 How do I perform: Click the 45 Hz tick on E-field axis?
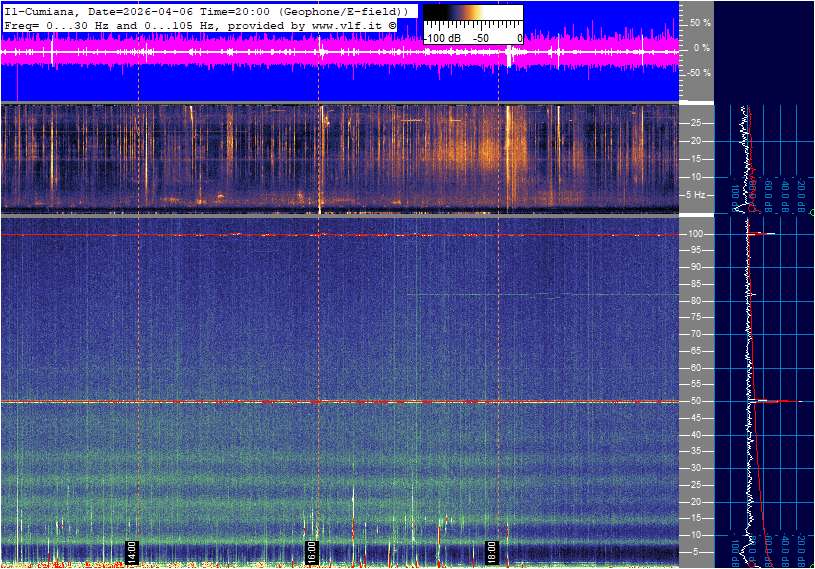pyautogui.click(x=695, y=418)
